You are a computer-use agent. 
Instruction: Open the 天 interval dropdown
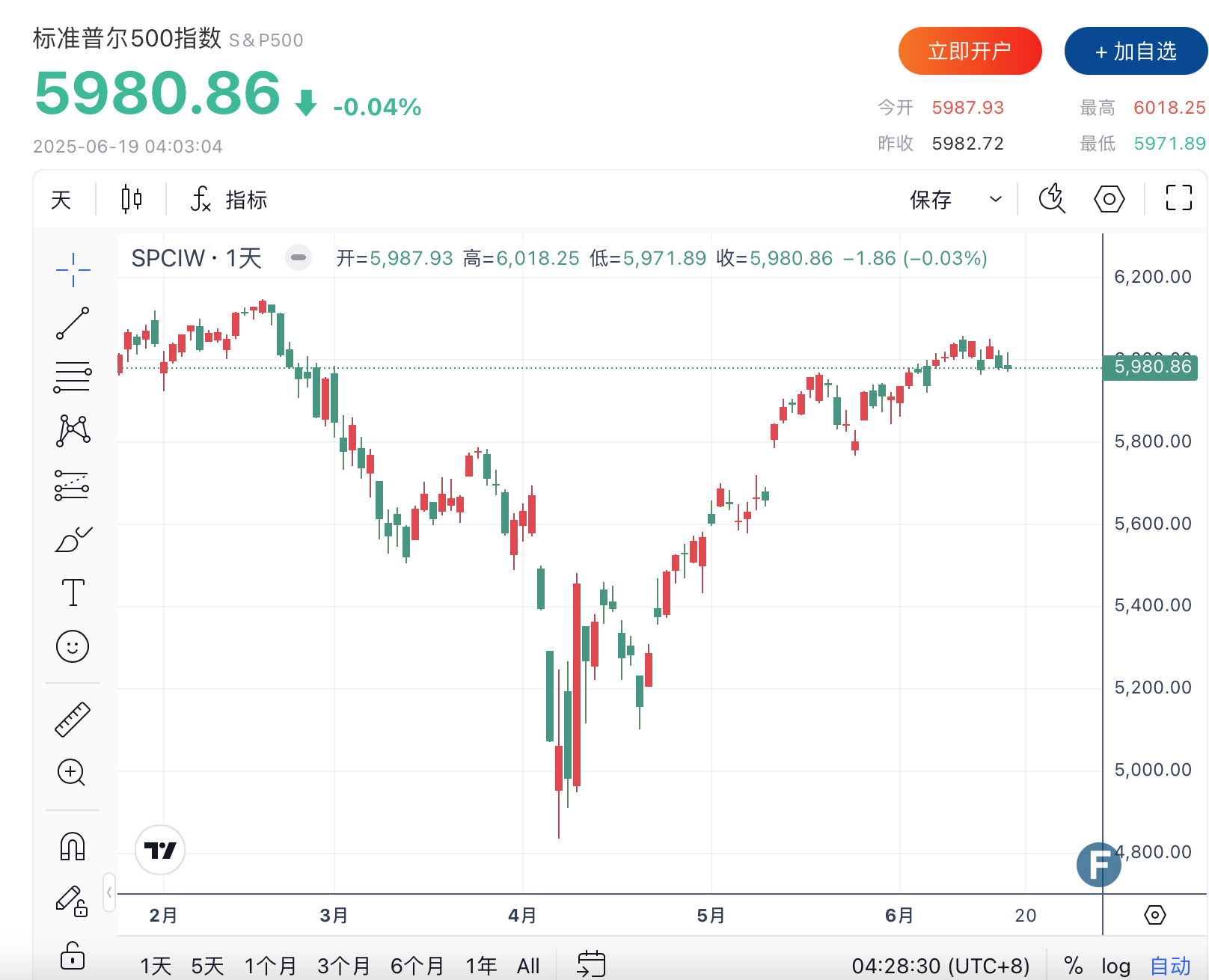(61, 199)
